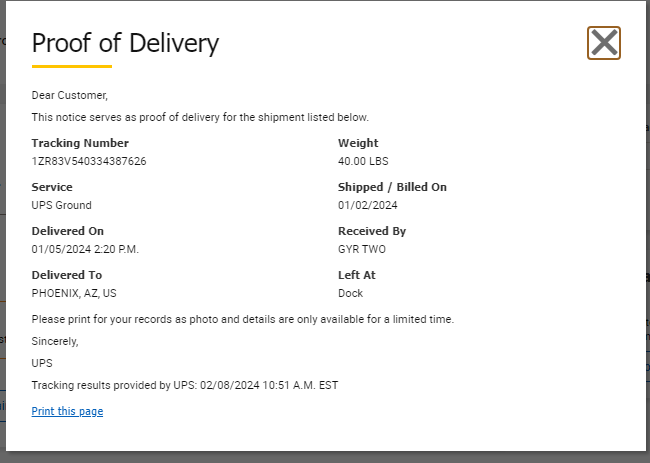Close the Proof of Delivery dialog

coord(604,43)
